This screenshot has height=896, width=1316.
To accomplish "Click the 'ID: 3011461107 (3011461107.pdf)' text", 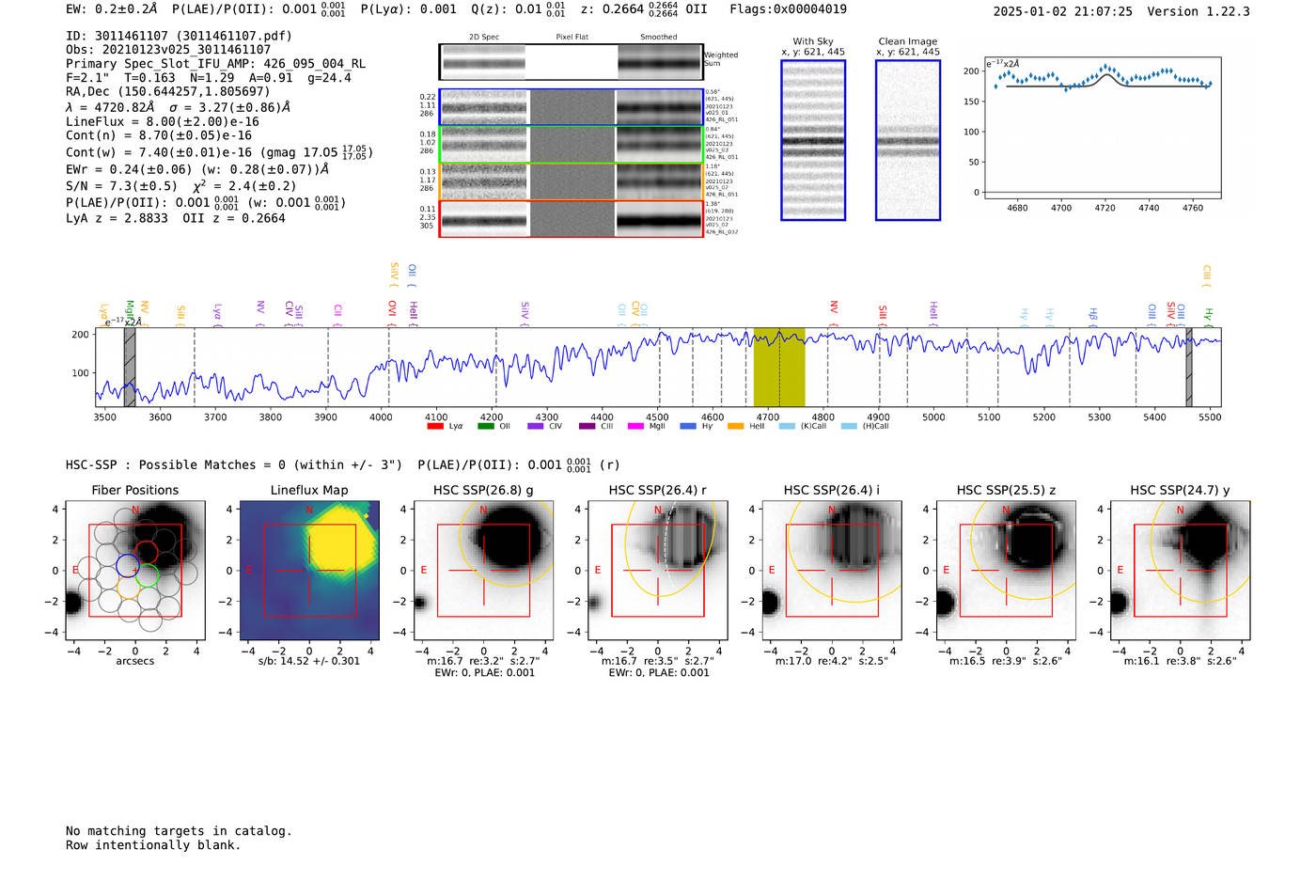I will 179,36.
